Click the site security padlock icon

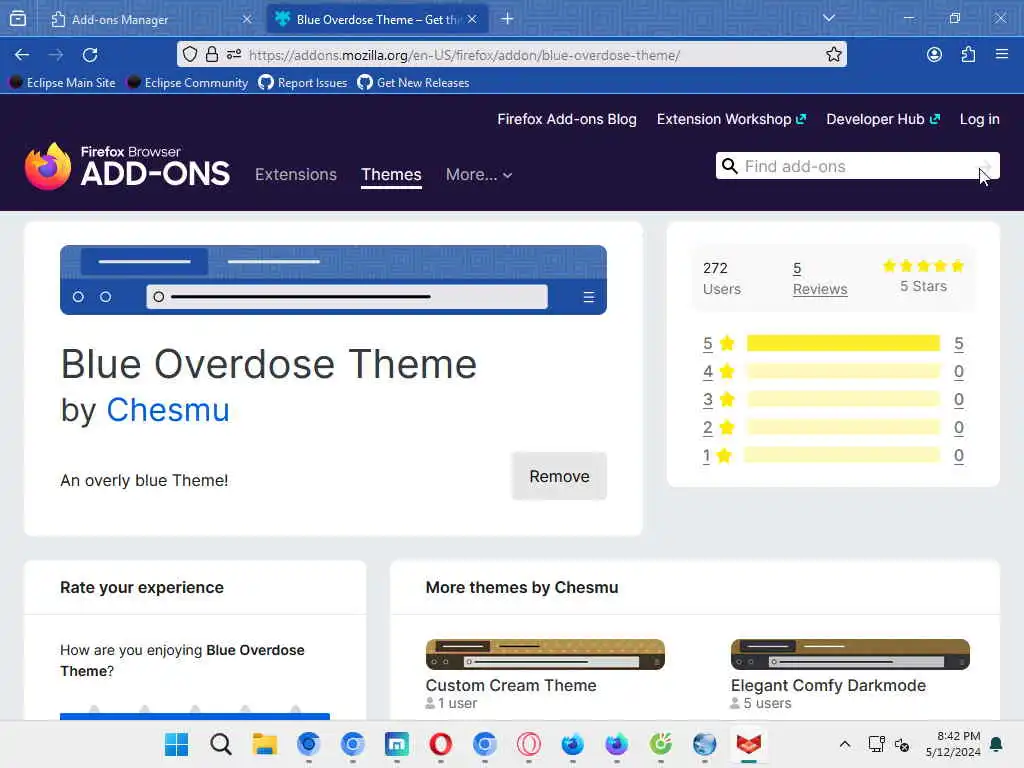tap(212, 55)
